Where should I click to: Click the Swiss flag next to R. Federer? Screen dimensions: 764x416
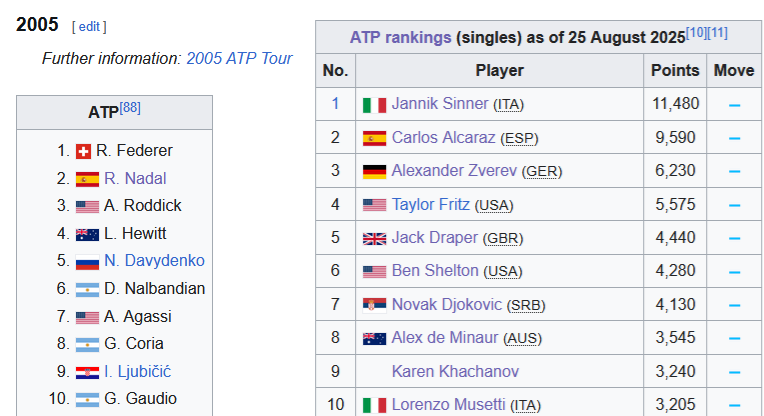pos(83,151)
